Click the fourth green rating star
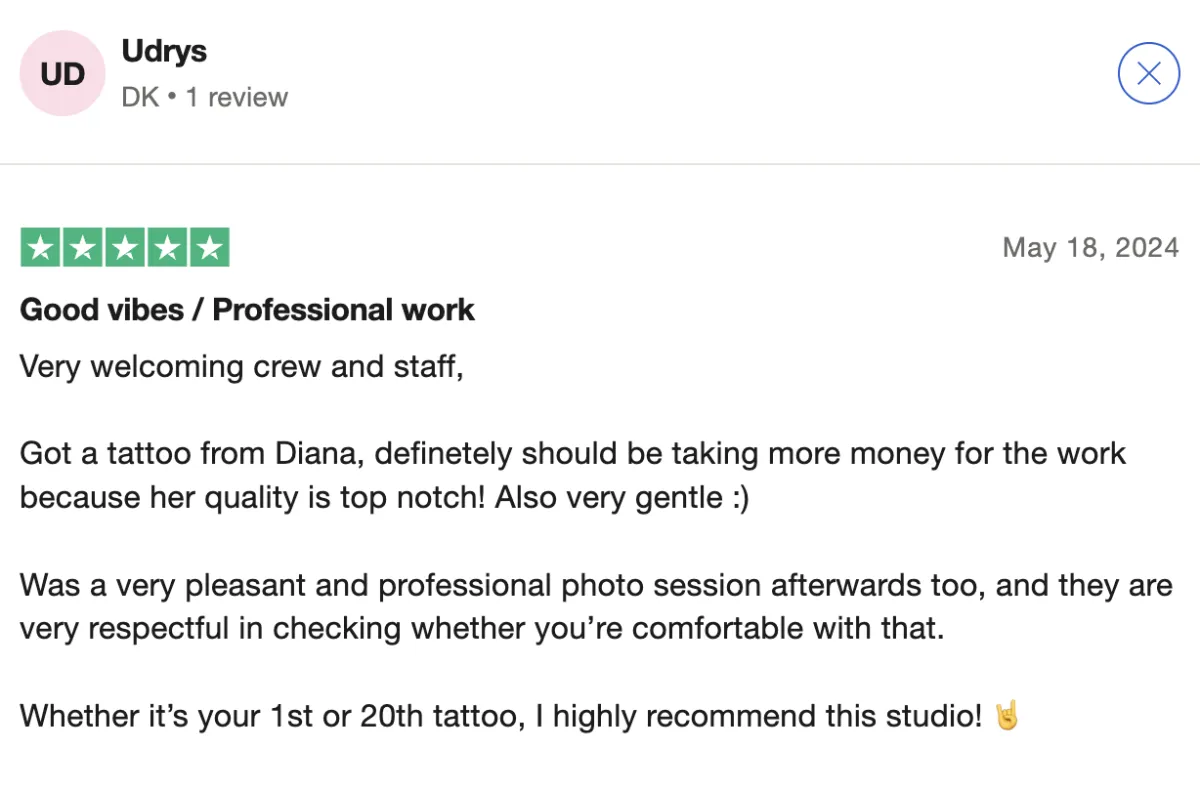 click(x=167, y=248)
